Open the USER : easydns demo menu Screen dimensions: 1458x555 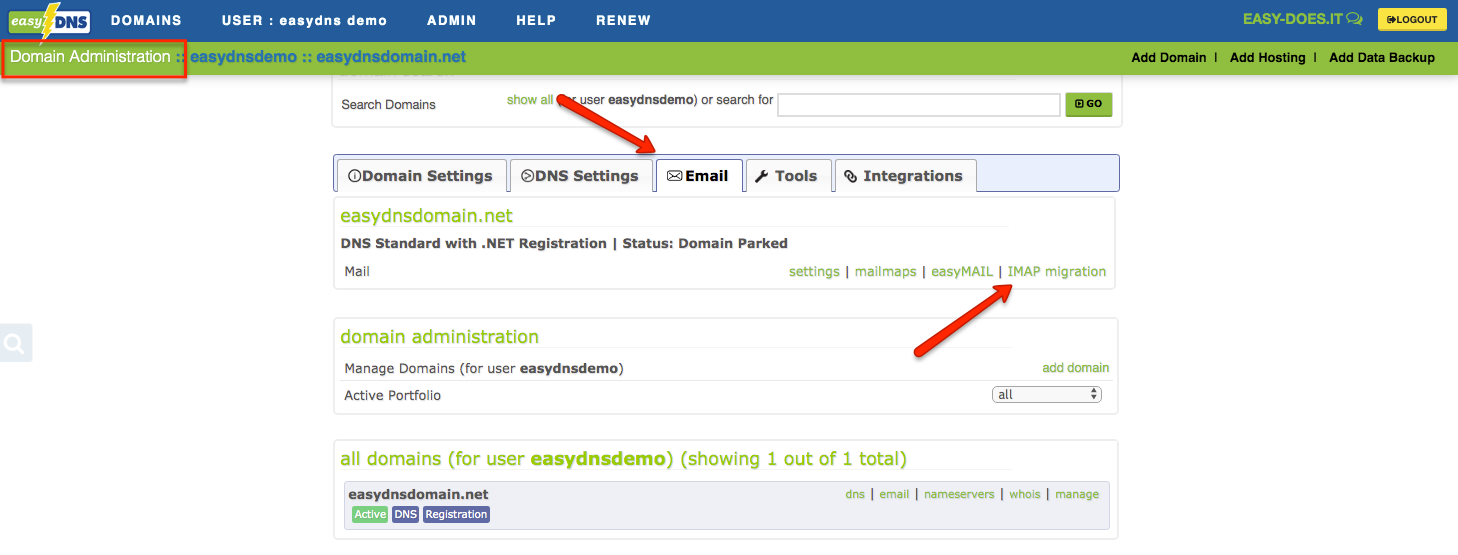coord(304,20)
